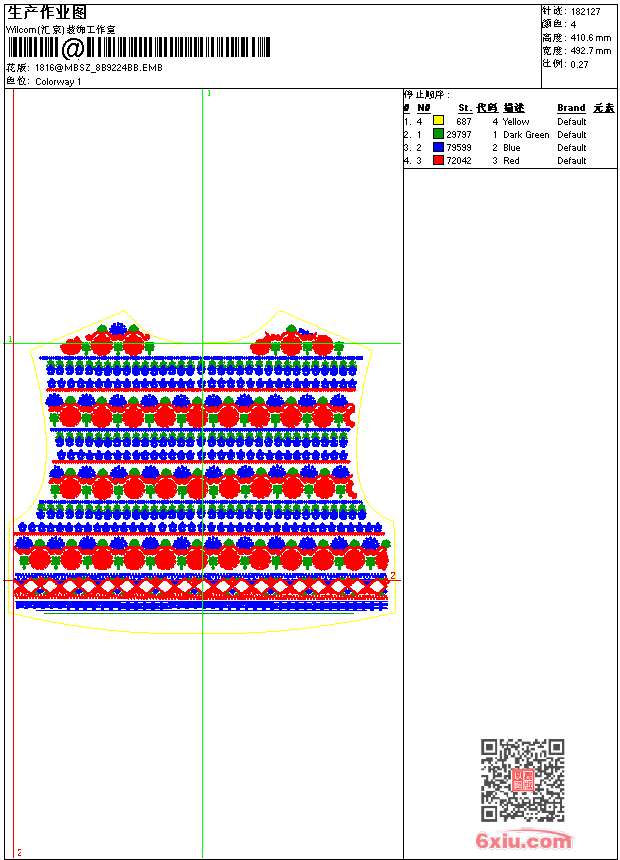Click the embroidery design preview
The image size is (620, 860).
202,472
